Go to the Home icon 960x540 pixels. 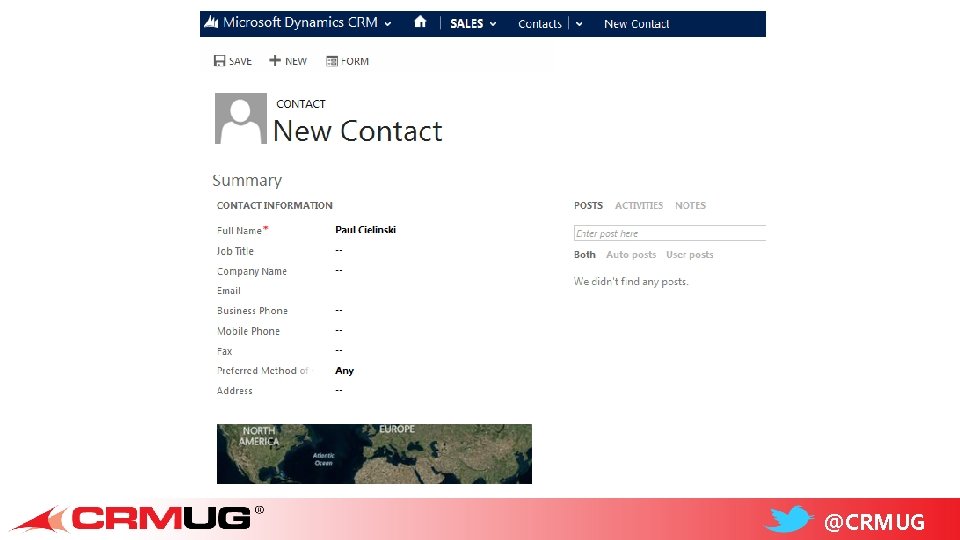(420, 22)
